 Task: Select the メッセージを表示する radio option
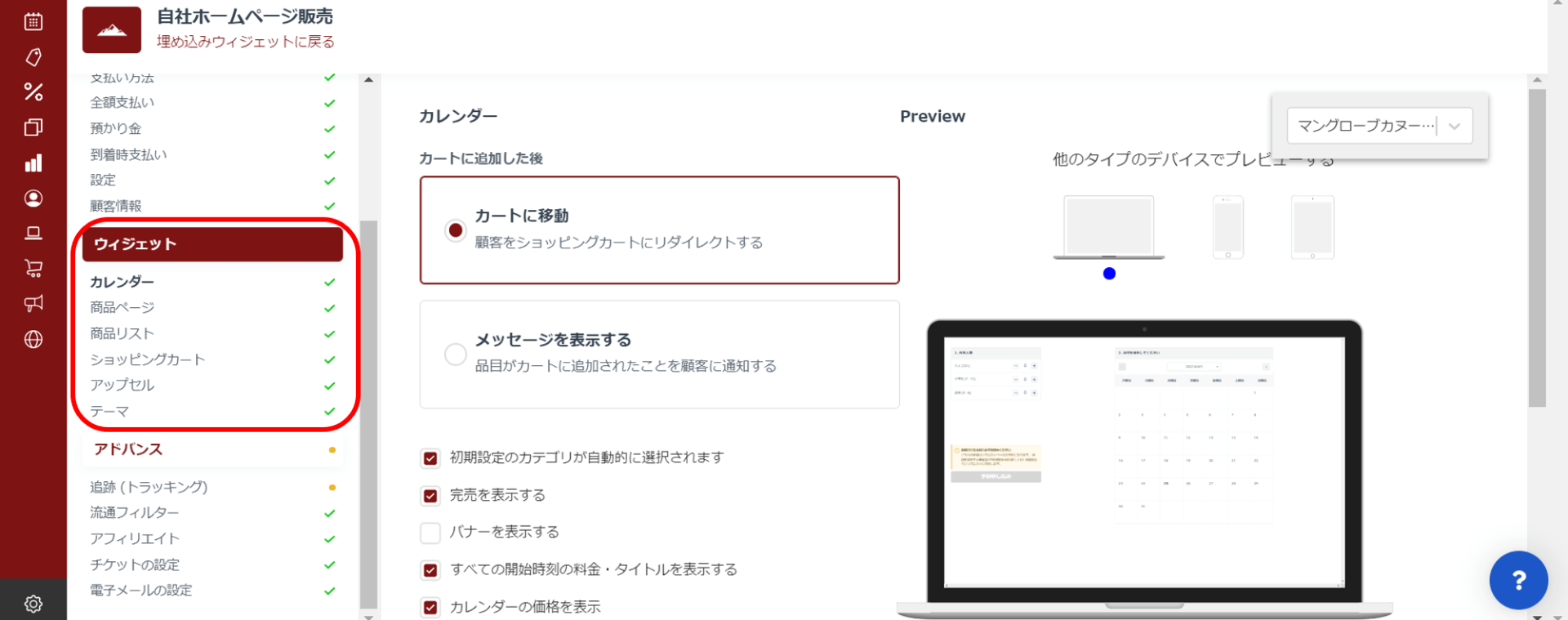(456, 355)
